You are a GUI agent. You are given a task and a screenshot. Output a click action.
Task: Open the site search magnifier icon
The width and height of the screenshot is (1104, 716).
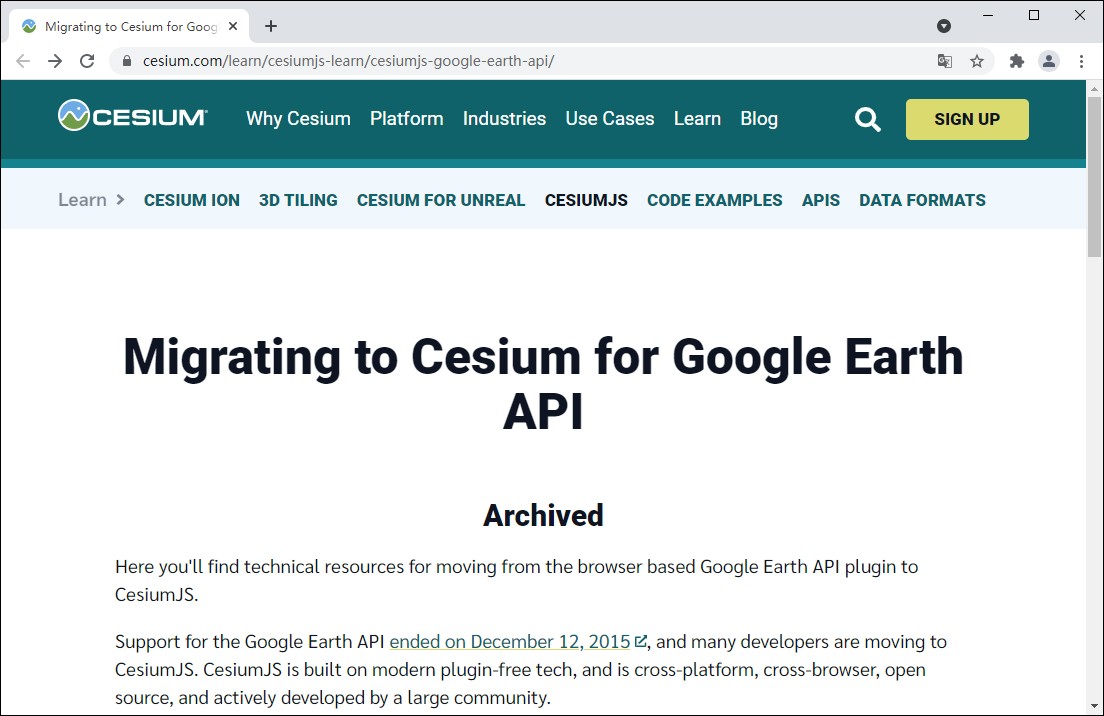(867, 118)
